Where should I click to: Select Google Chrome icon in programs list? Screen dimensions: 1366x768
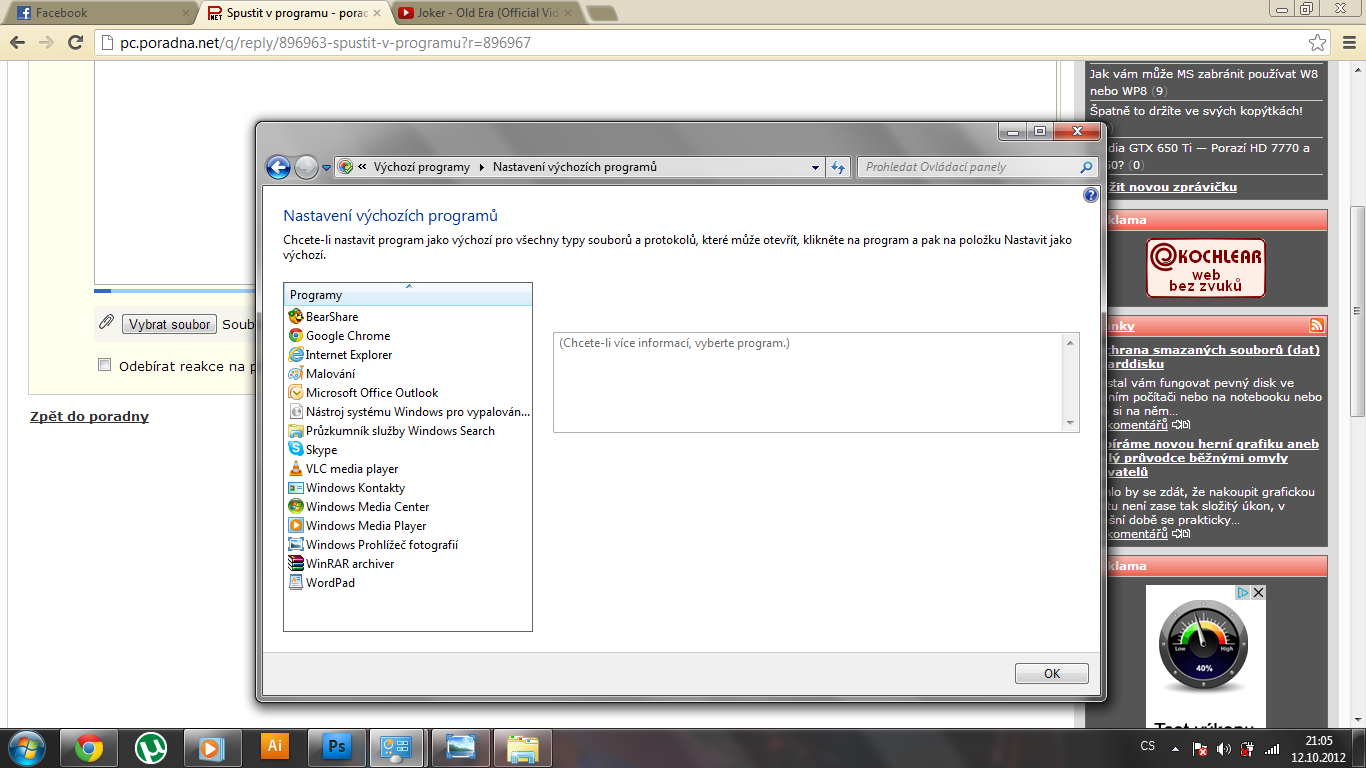(x=296, y=336)
